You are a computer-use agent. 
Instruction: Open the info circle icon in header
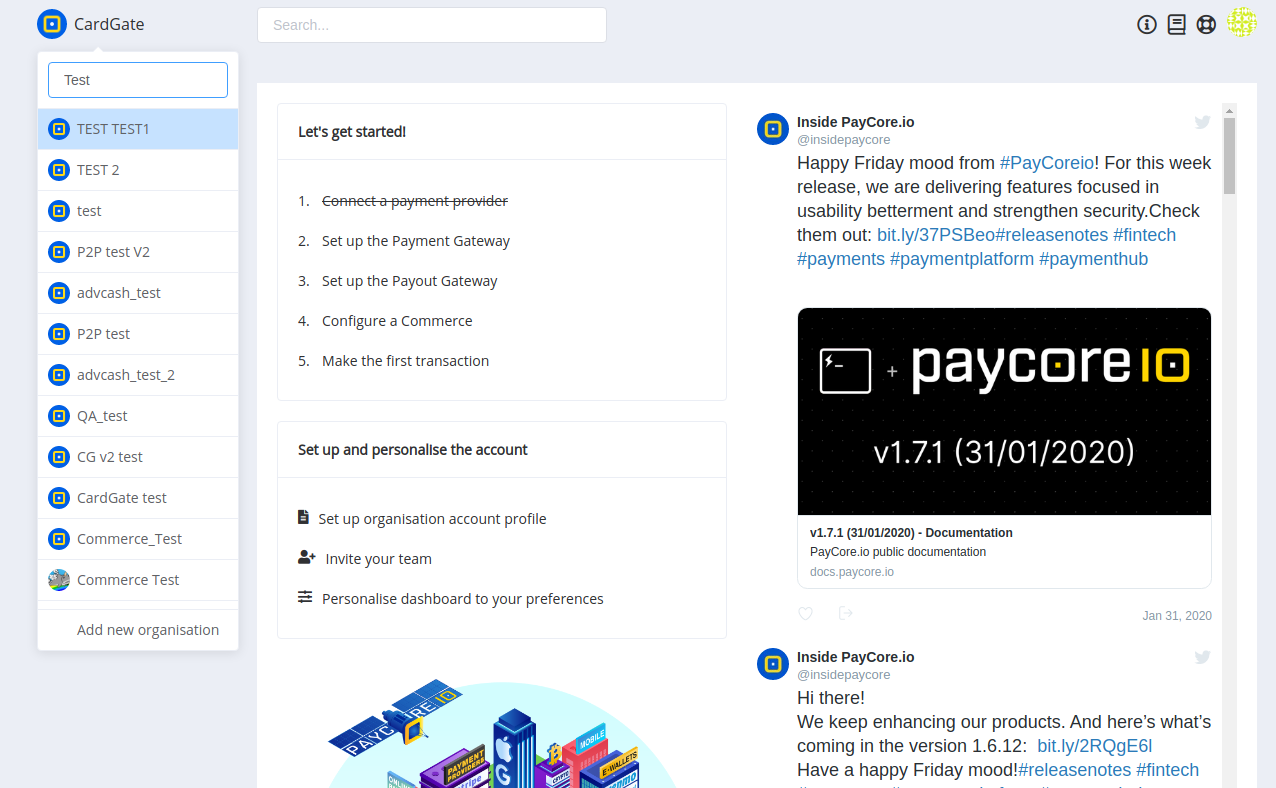pyautogui.click(x=1147, y=25)
